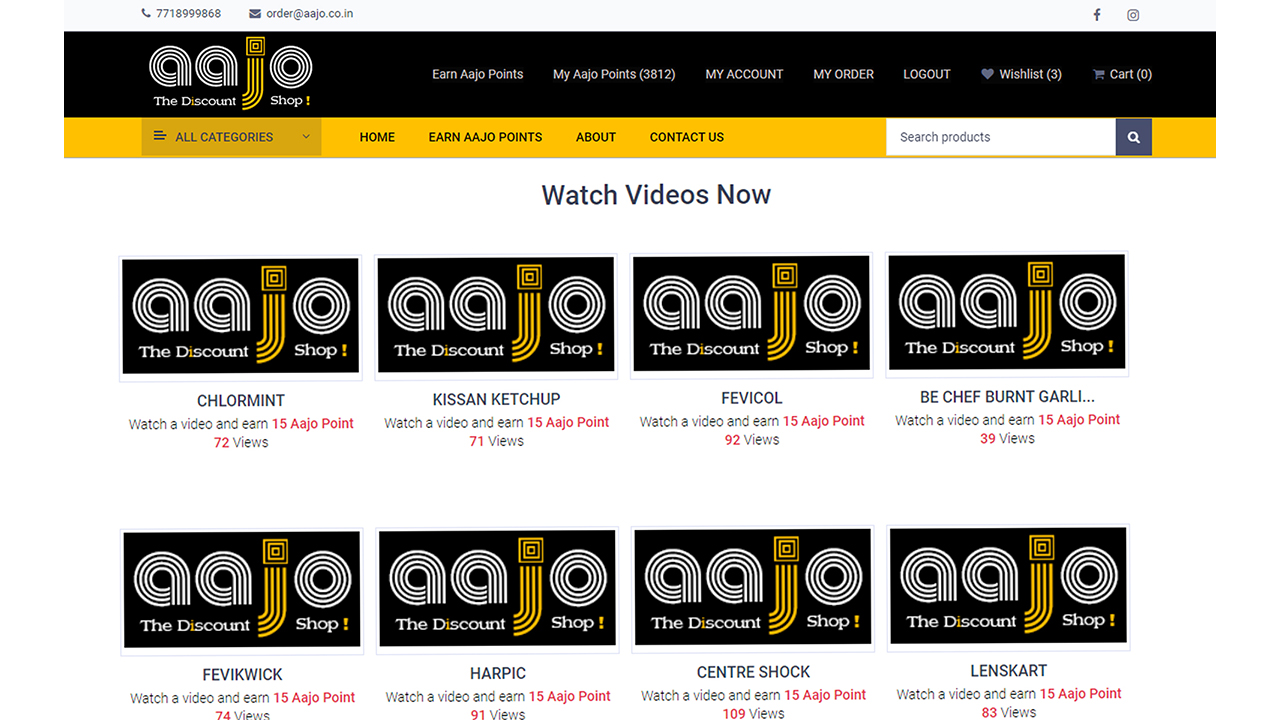Click the HARPIC title text
Screen dimensions: 1280x720
pos(498,674)
